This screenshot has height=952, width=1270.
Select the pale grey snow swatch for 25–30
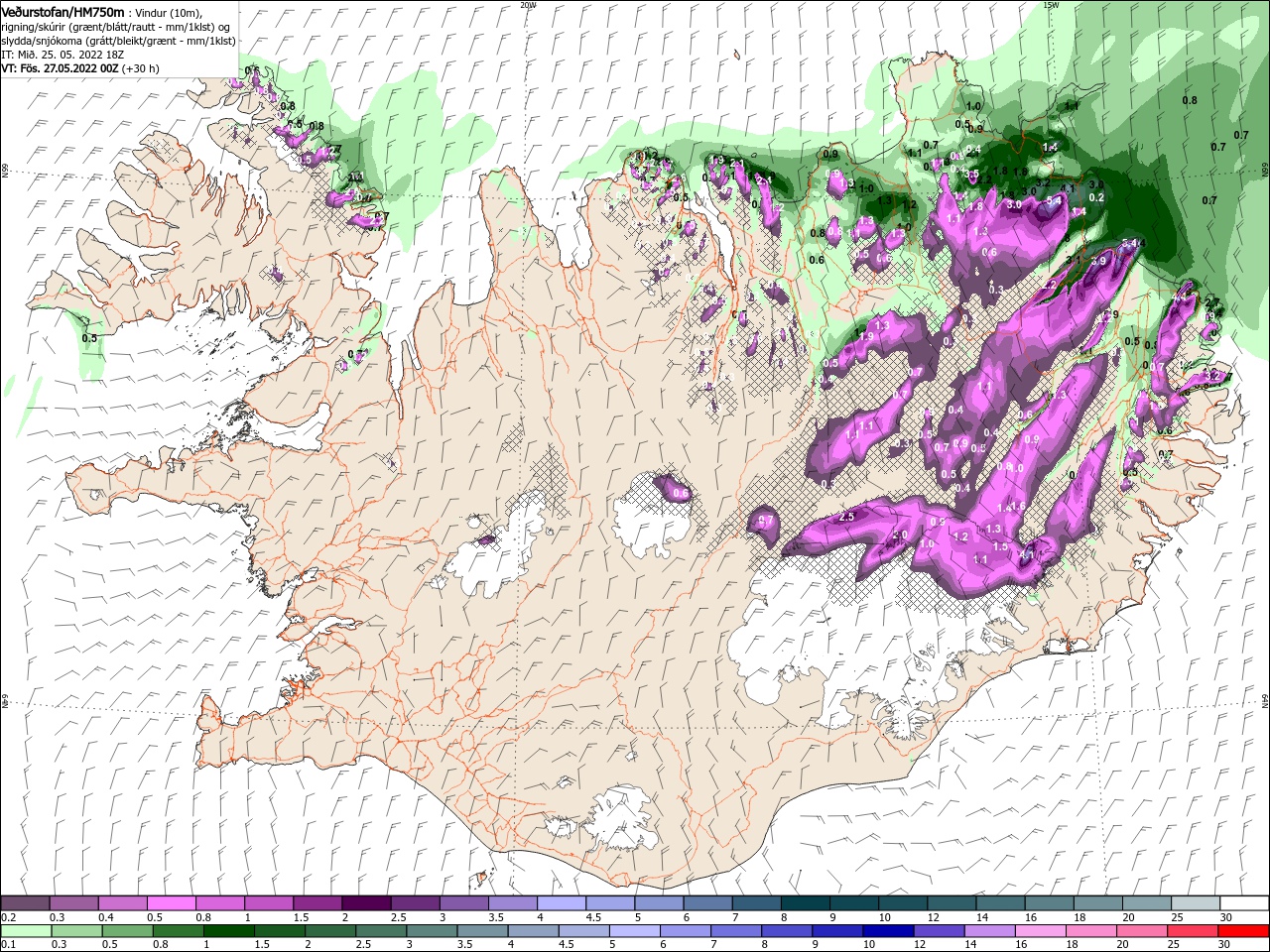coord(1195,902)
